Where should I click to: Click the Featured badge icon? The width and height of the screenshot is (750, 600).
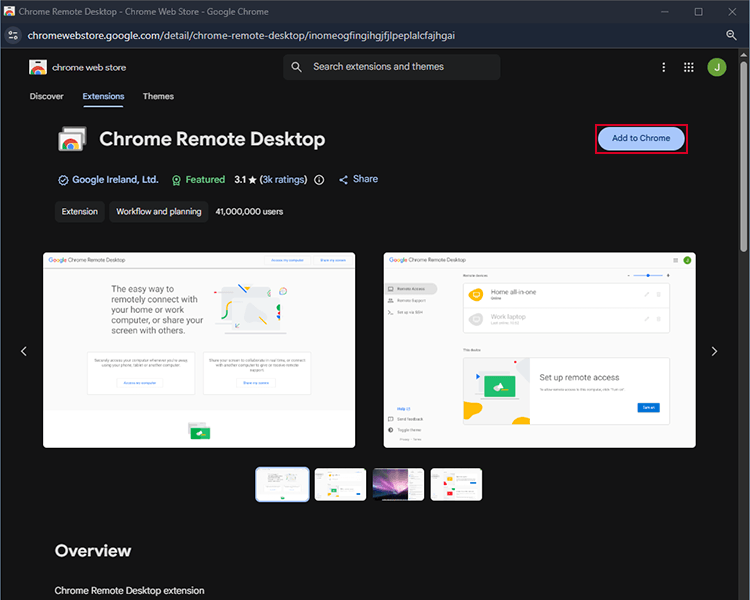point(176,180)
